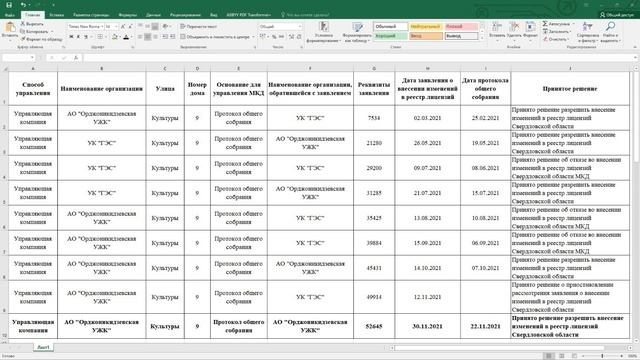This screenshot has width=640, height=360.
Task: Select the Лист1 sheet tab
Action: click(x=43, y=347)
